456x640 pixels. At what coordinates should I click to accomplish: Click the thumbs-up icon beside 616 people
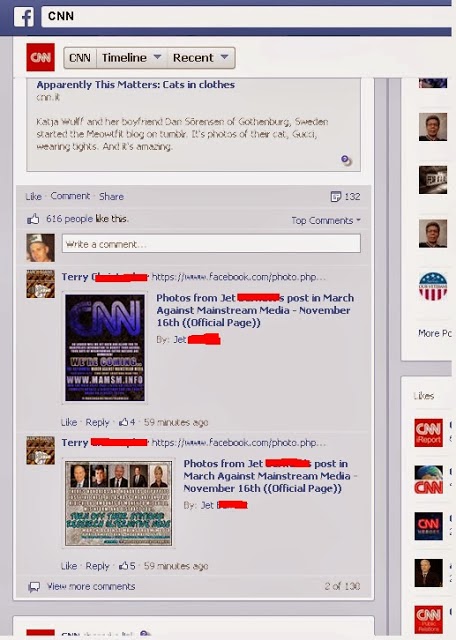pos(33,219)
